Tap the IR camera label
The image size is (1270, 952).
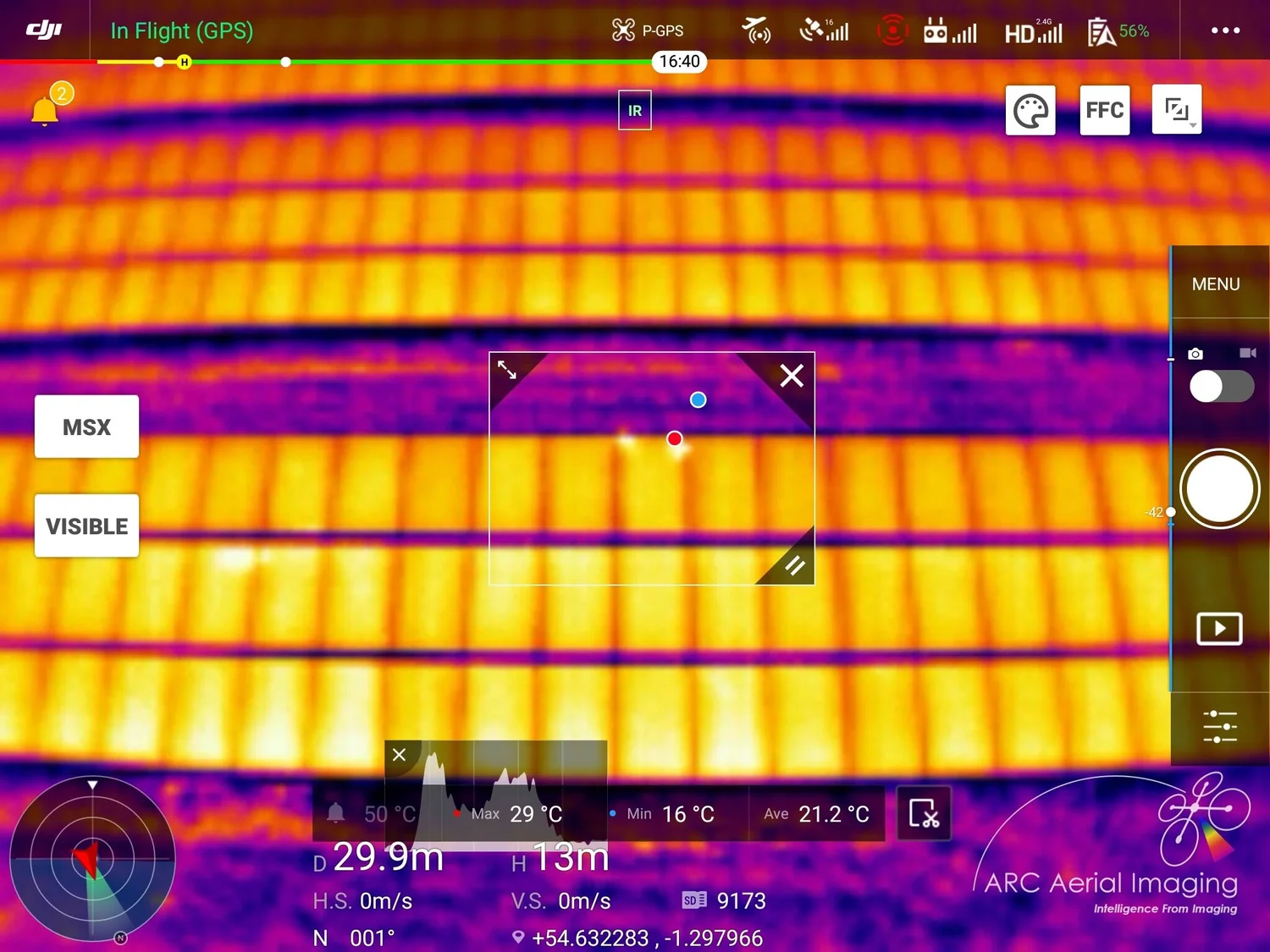click(x=635, y=110)
